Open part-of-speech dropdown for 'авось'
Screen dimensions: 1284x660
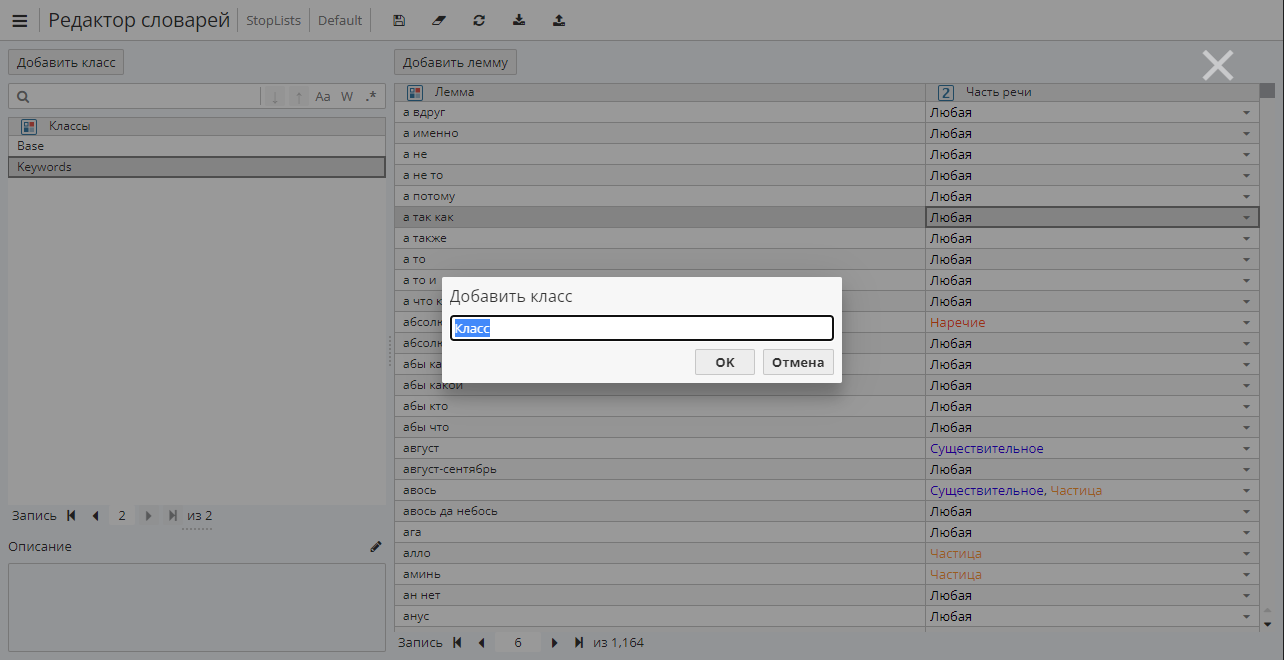coord(1246,491)
